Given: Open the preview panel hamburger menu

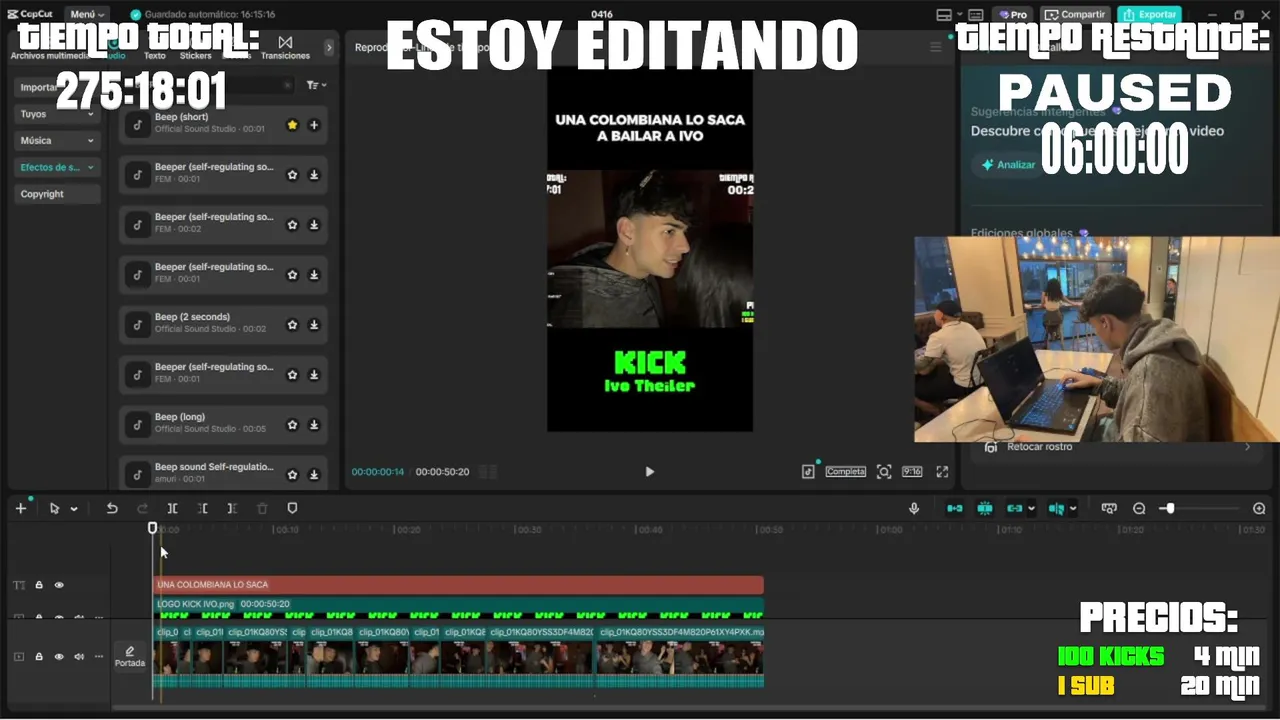Looking at the screenshot, I should pos(936,47).
